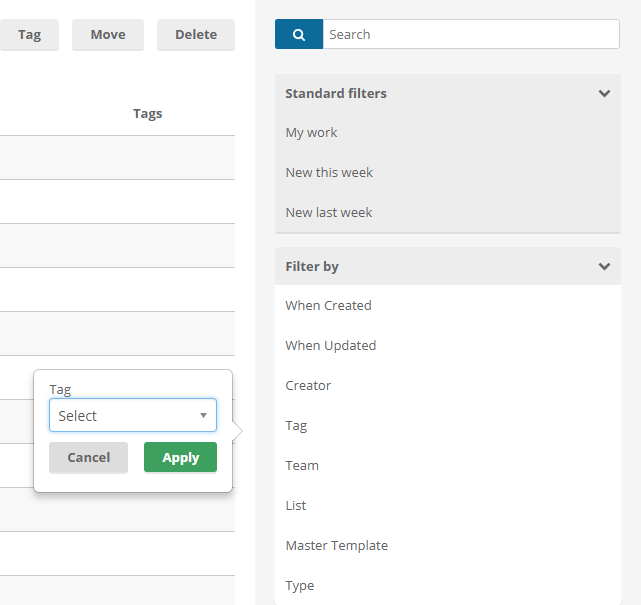Click the Move button
The width and height of the screenshot is (641, 605).
pyautogui.click(x=108, y=35)
